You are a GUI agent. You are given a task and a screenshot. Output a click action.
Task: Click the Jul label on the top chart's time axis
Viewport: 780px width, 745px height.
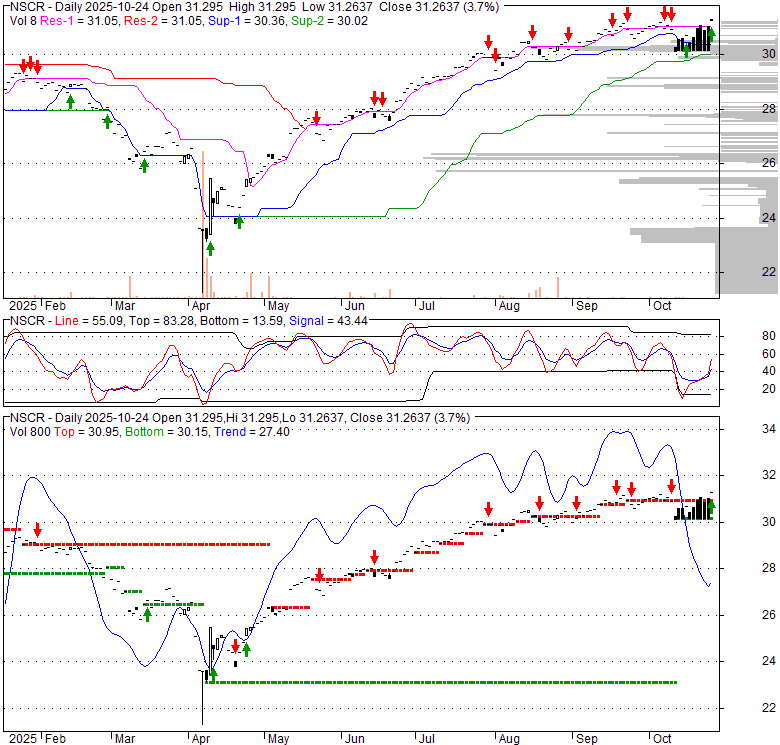(427, 305)
